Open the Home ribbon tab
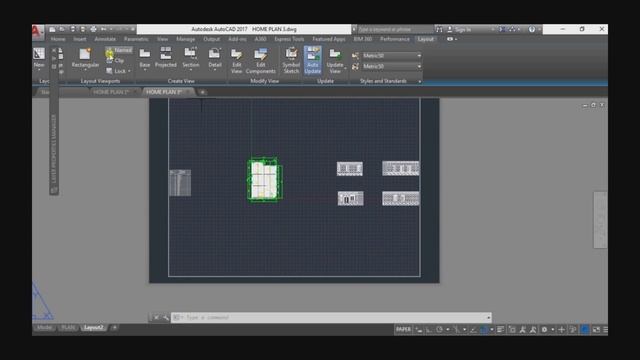 coord(58,39)
